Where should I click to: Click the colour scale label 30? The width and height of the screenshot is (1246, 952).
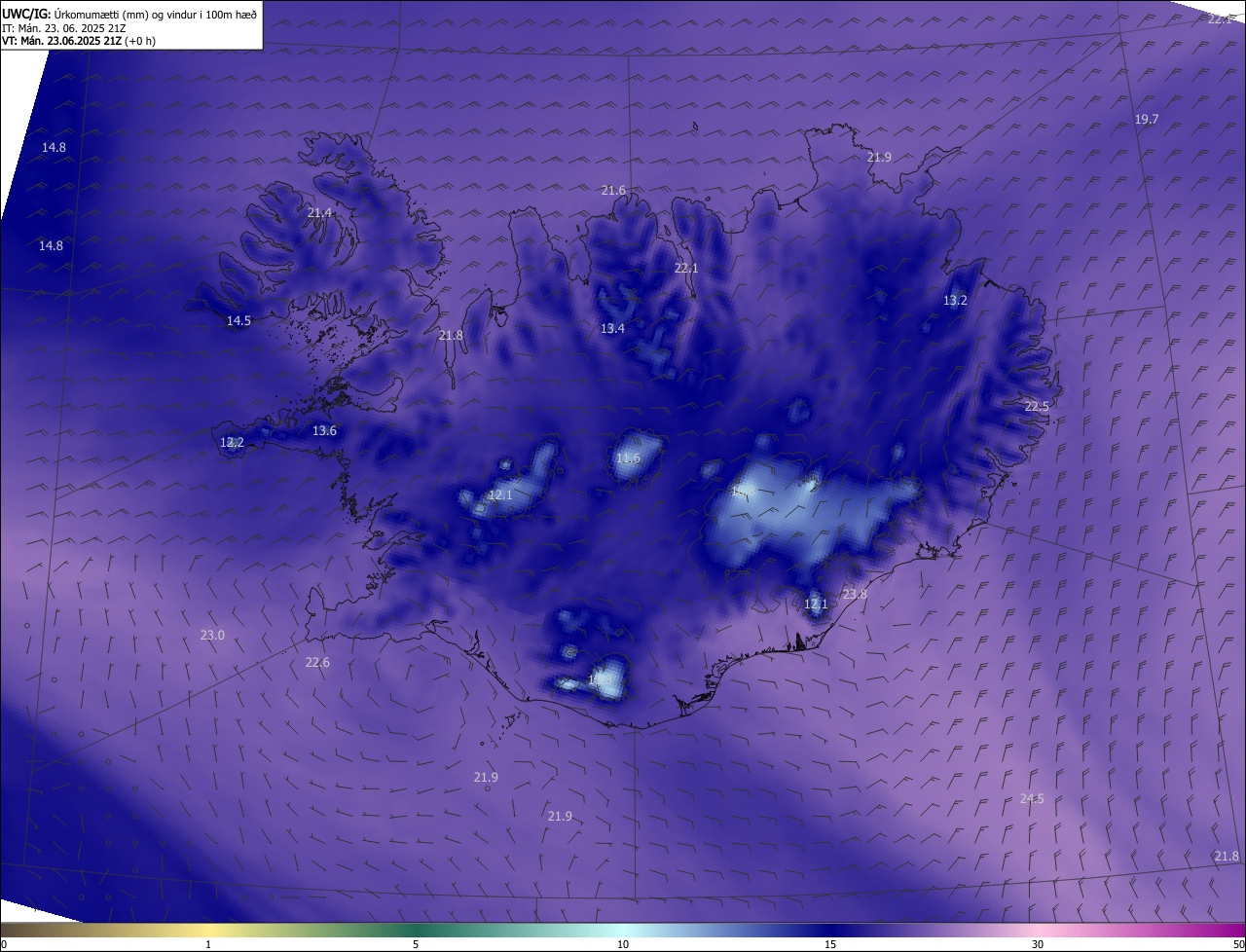pos(1038,944)
